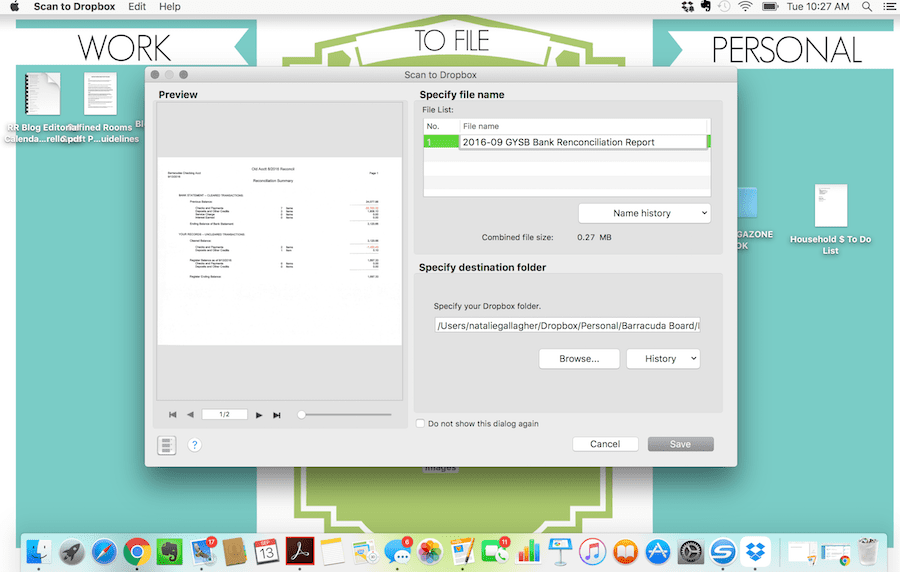The height and width of the screenshot is (572, 900).
Task: Click the Dropbox folder path field
Action: click(x=567, y=326)
